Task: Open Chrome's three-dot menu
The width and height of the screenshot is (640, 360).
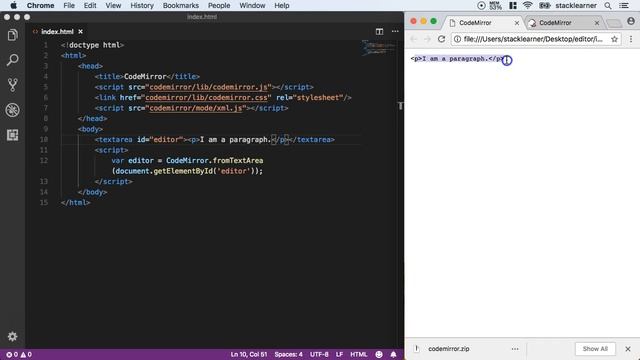Action: [631, 39]
